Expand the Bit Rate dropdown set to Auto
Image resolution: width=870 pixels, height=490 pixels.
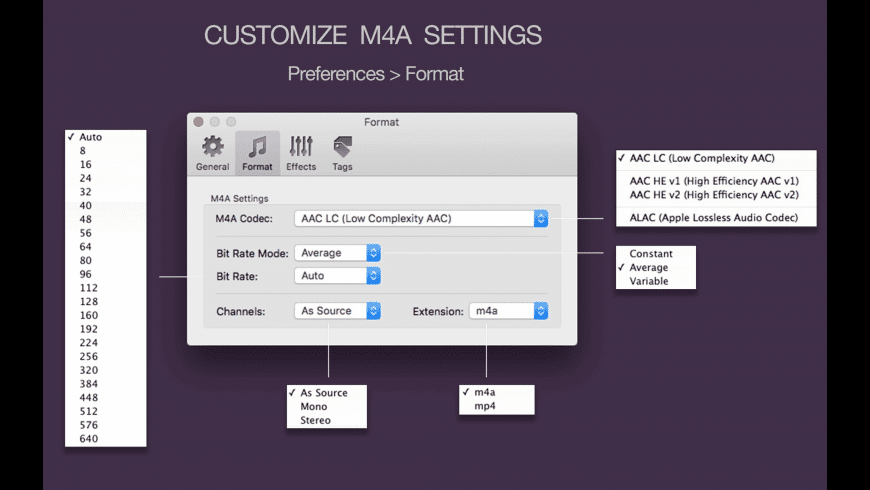[337, 276]
